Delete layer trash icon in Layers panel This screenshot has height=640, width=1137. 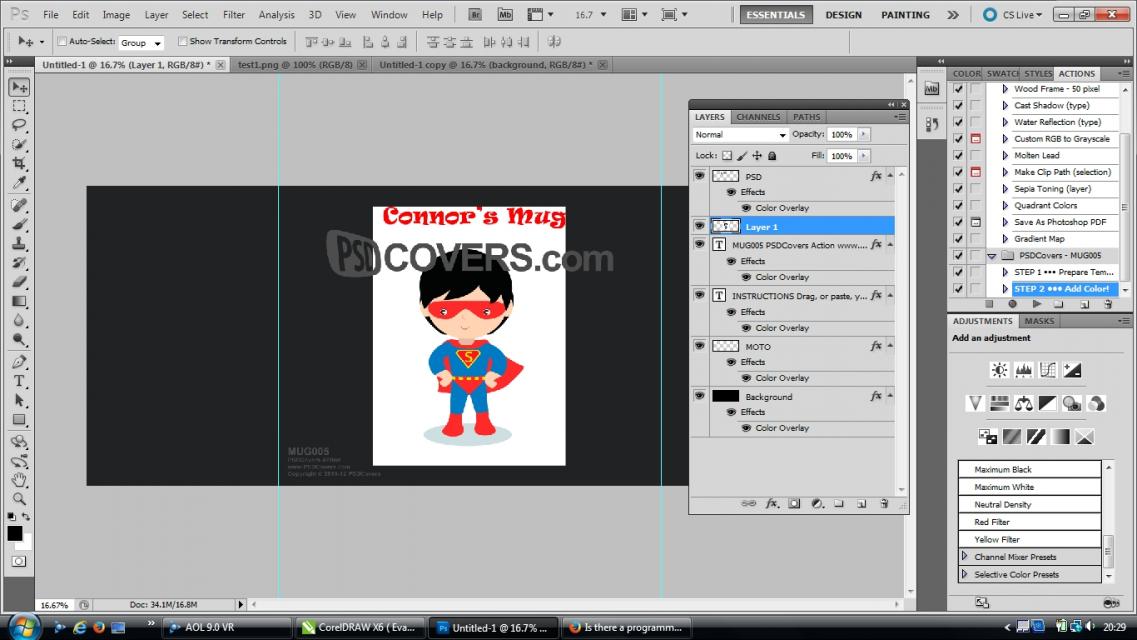[884, 503]
